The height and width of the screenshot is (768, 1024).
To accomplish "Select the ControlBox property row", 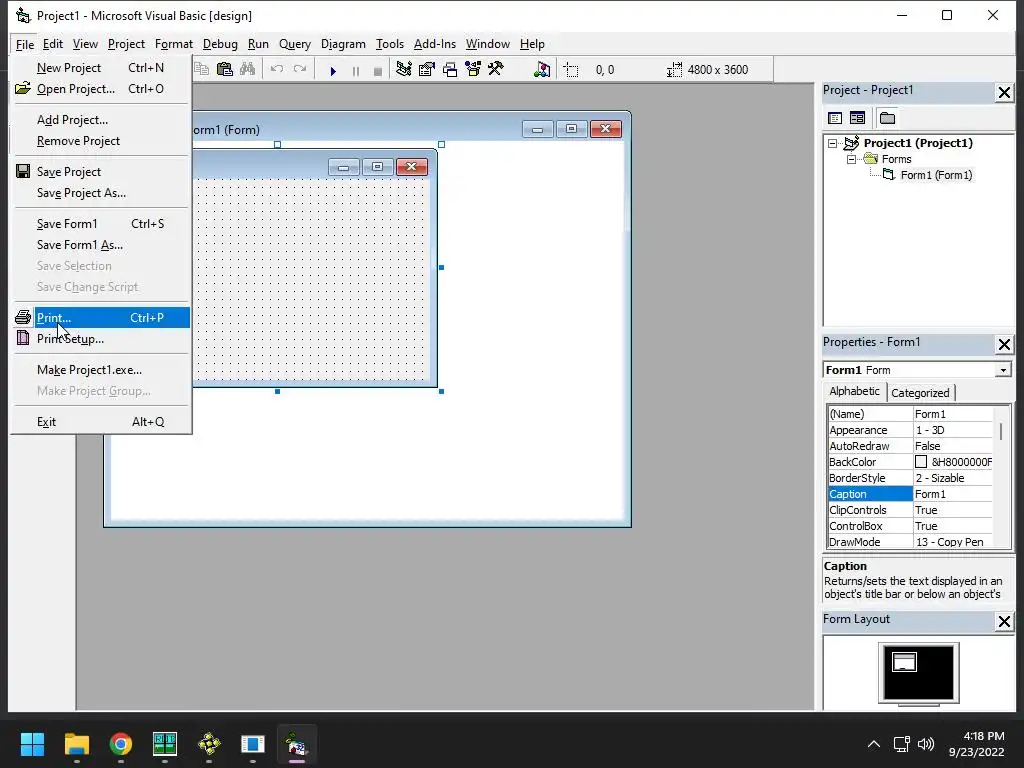I will click(x=910, y=526).
